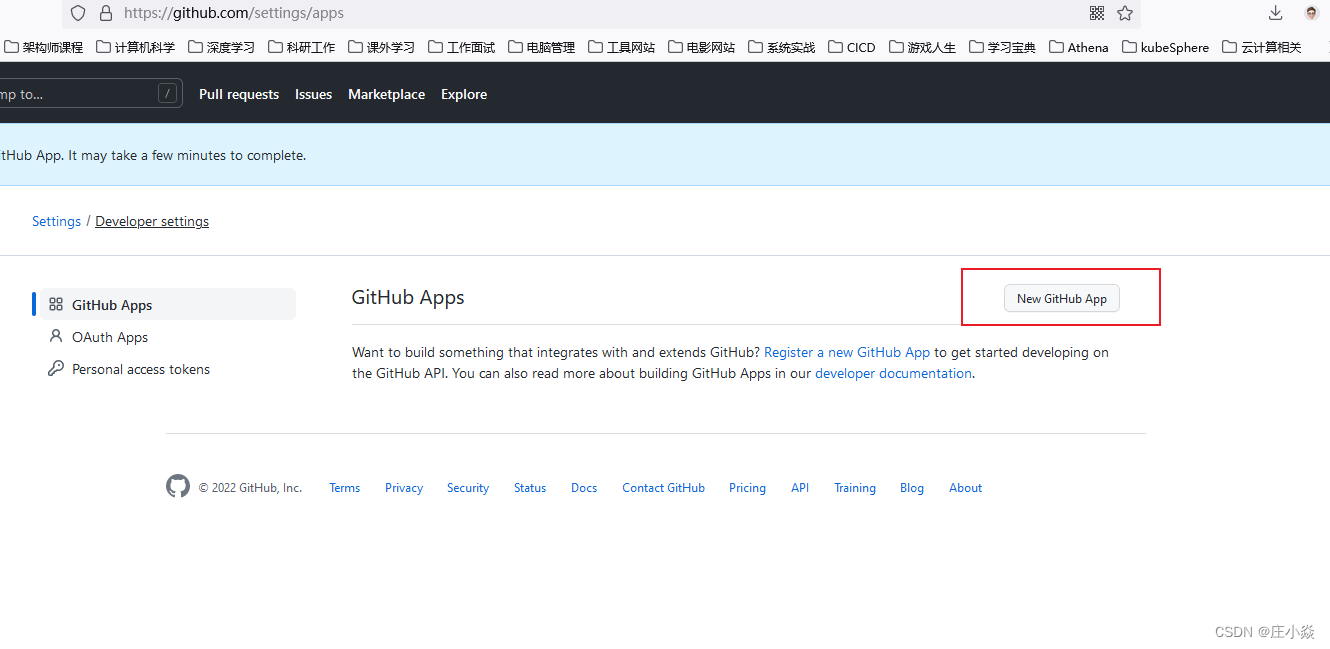Open the 学习宝典 bookmark folder
1330x649 pixels.
coord(1002,47)
